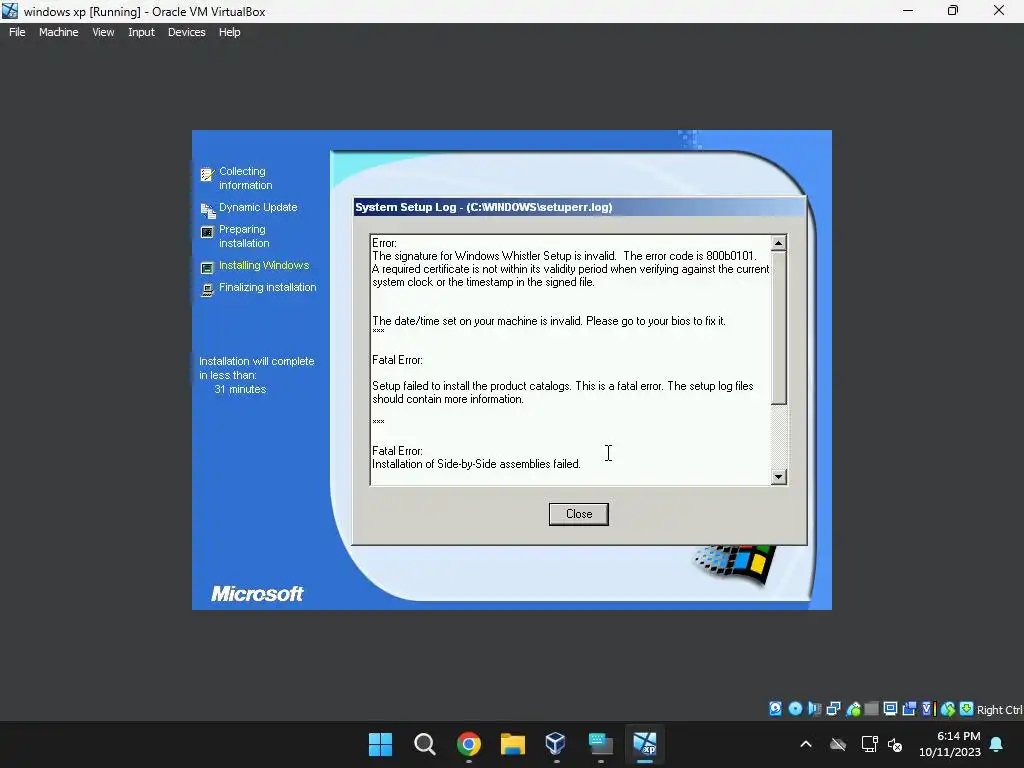This screenshot has width=1024, height=768.
Task: Click the recording status icon
Action: [909, 709]
